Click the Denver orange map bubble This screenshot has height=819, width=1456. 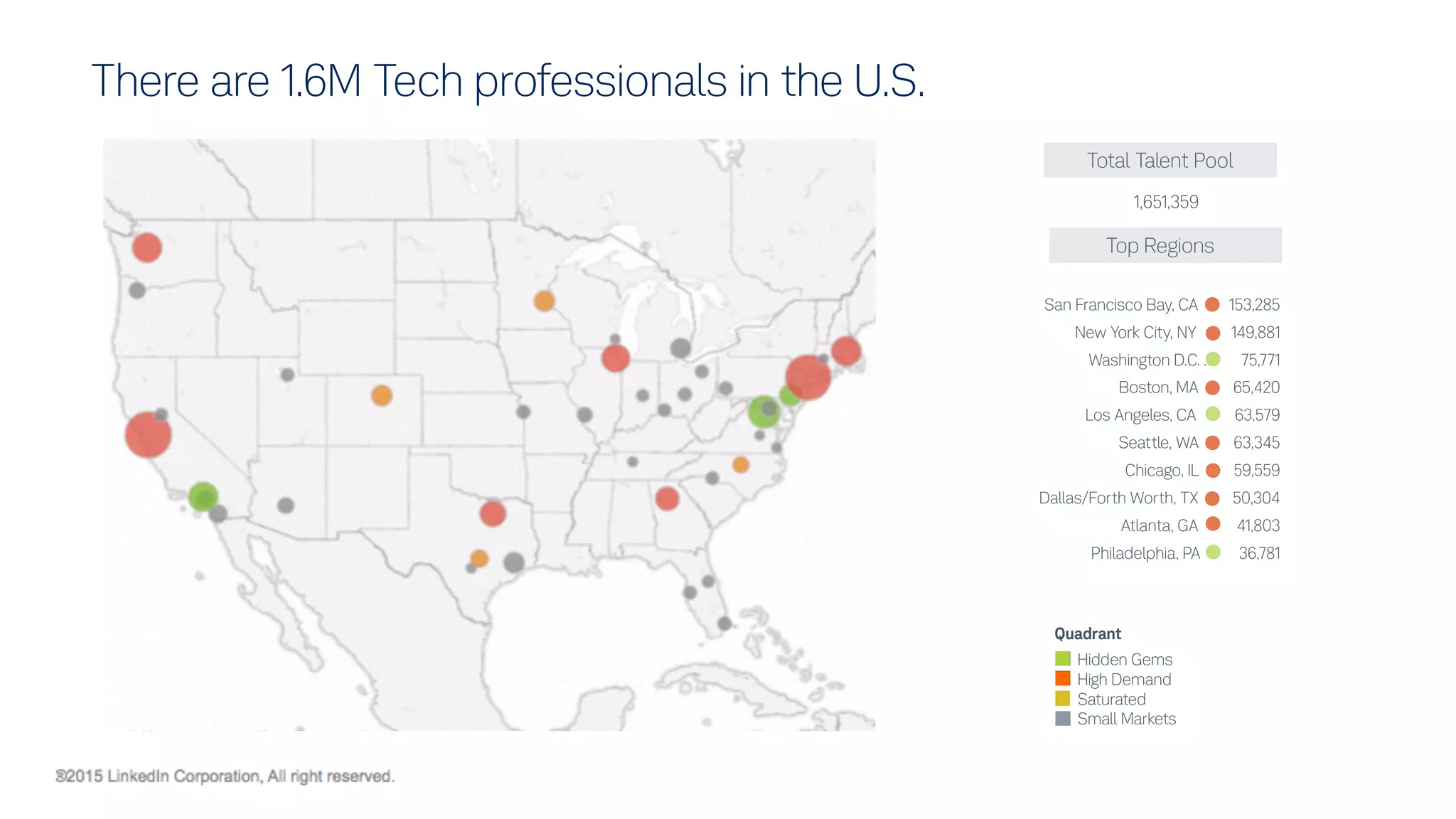coord(382,395)
